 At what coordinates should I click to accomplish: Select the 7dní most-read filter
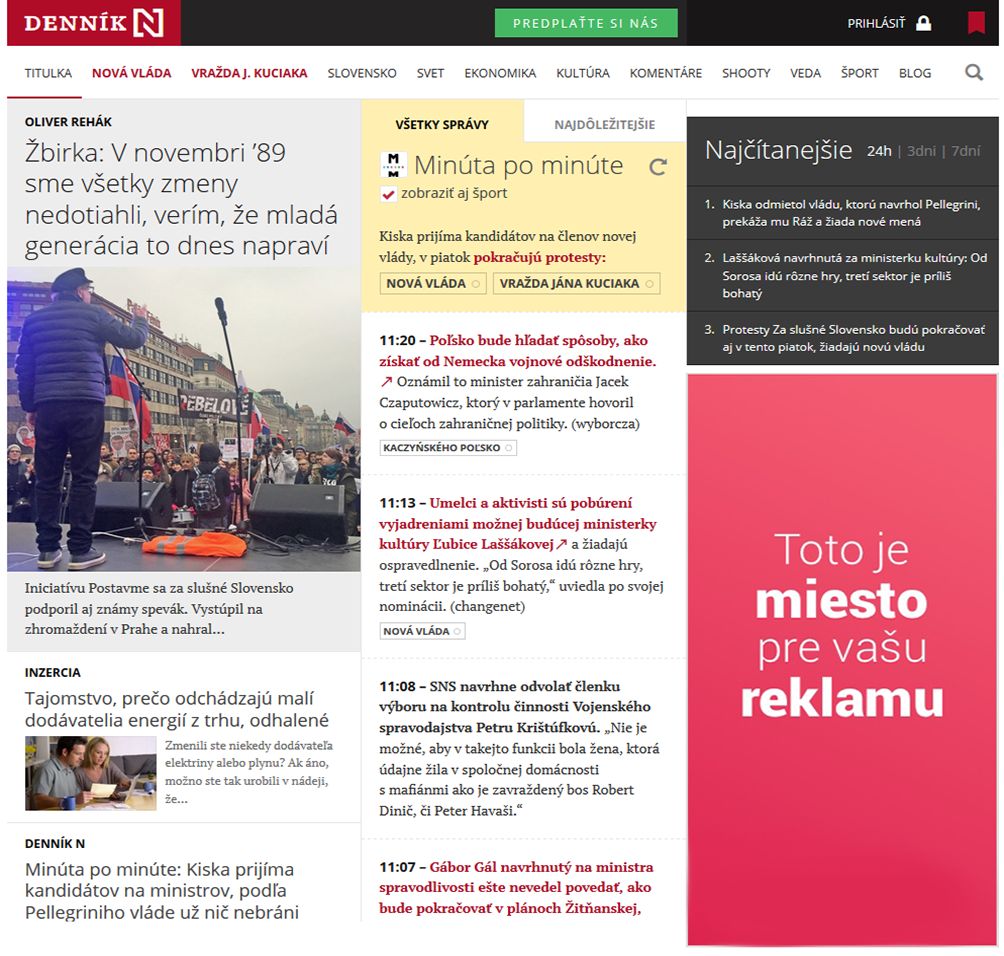[x=966, y=151]
